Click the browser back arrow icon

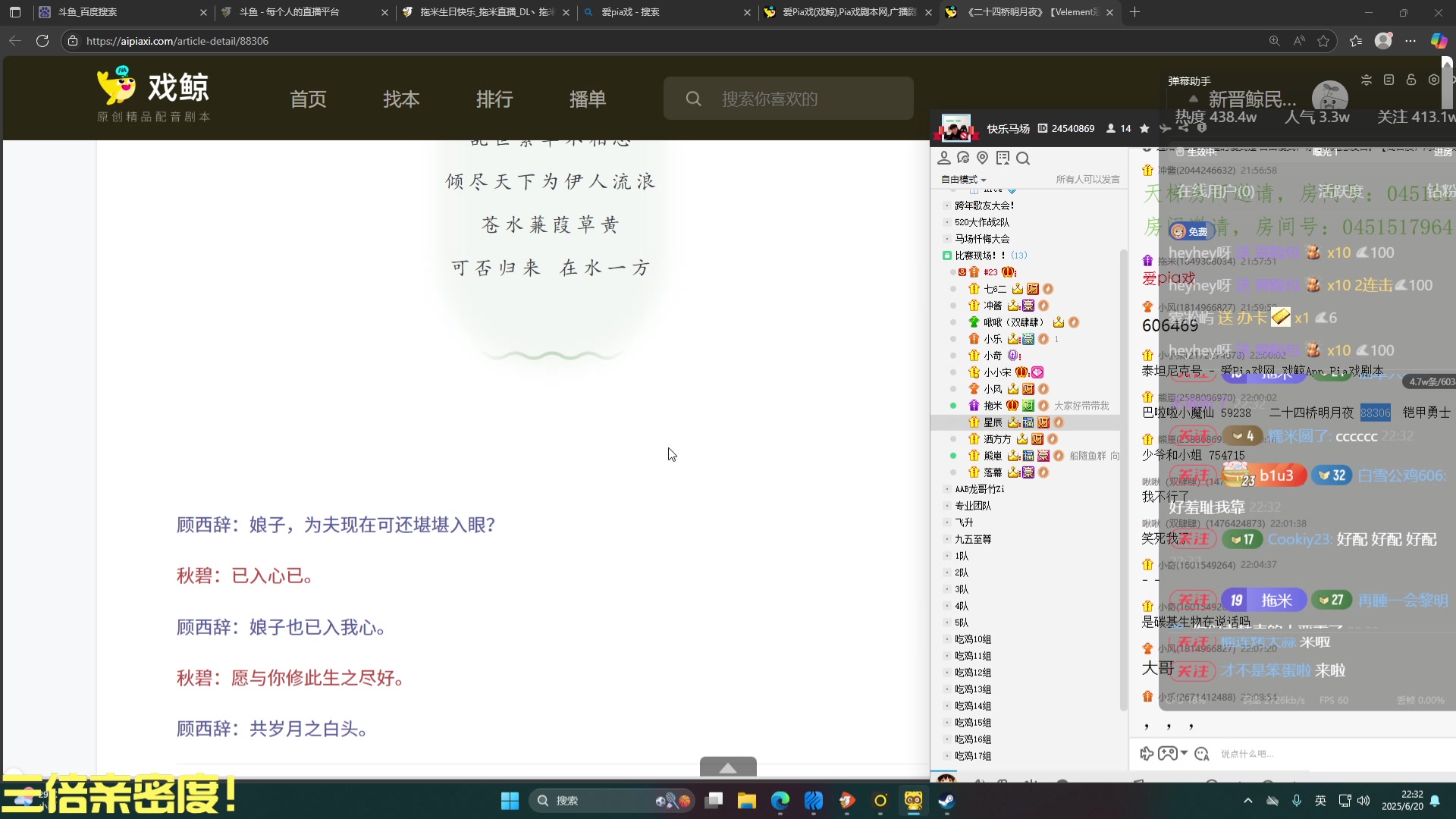point(15,41)
